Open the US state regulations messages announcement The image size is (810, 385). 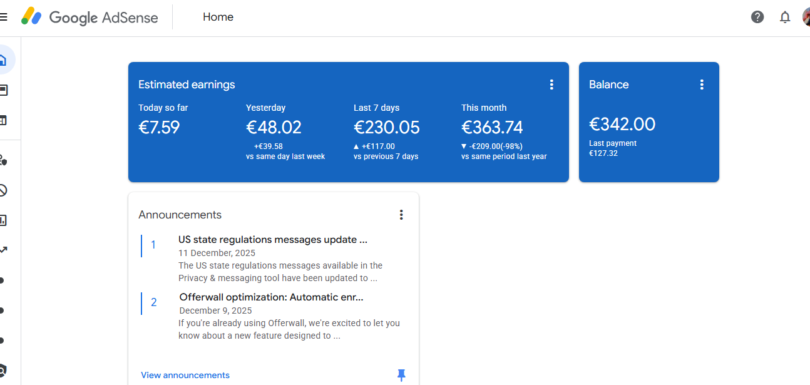(x=273, y=240)
